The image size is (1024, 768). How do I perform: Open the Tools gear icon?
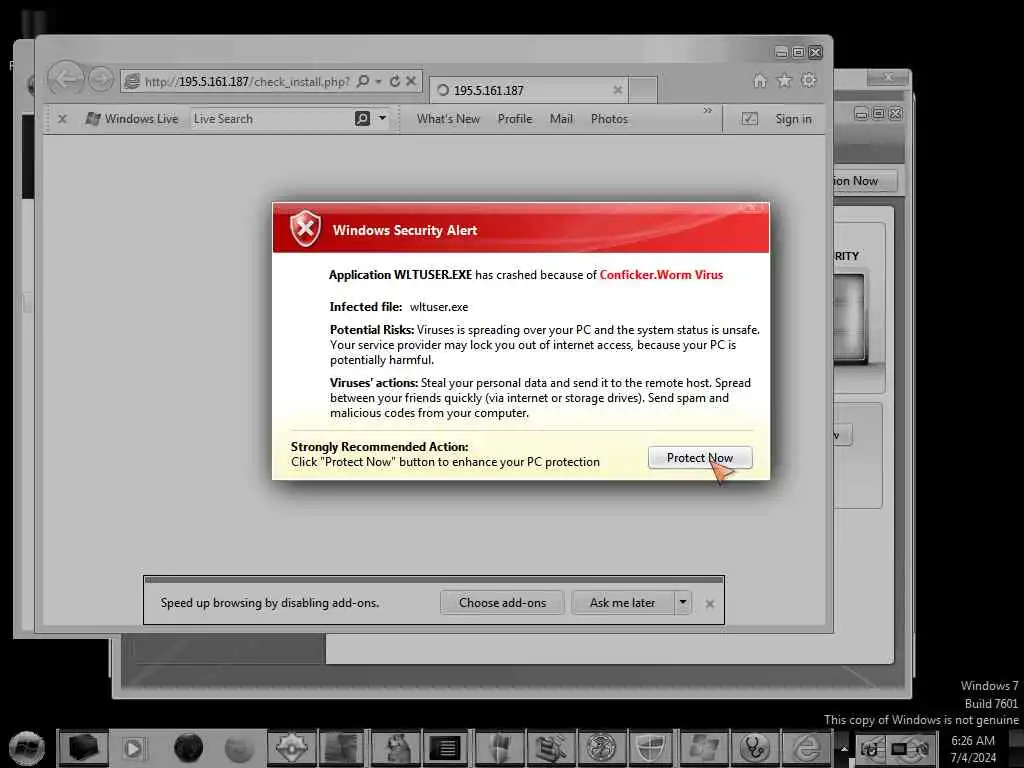point(808,80)
